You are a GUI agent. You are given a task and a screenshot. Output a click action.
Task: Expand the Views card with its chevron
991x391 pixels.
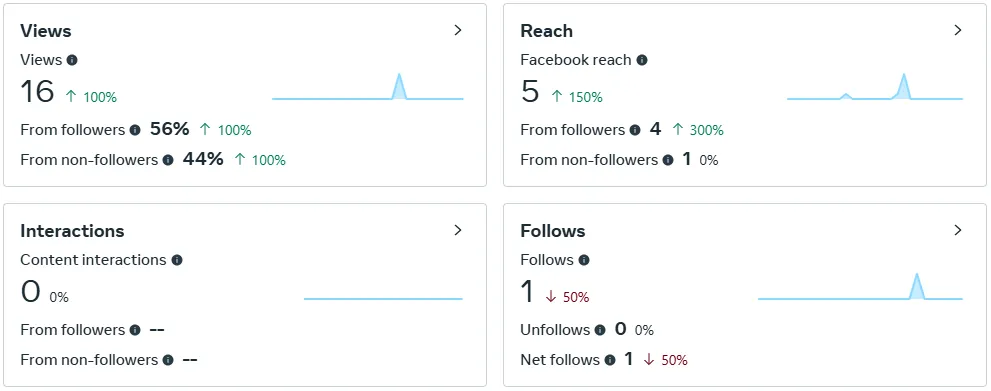(x=458, y=30)
